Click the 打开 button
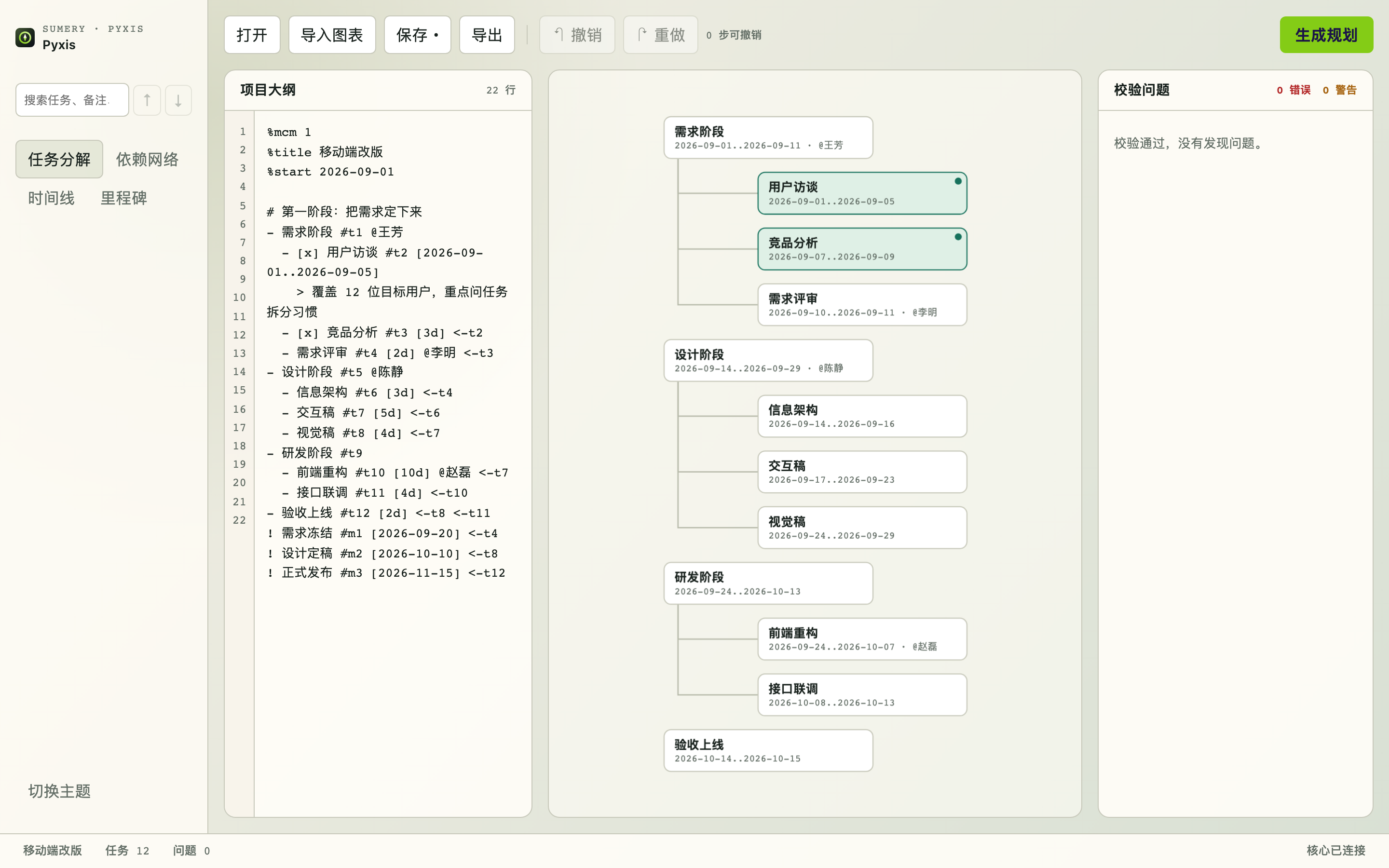This screenshot has width=1389, height=868. coord(252,35)
